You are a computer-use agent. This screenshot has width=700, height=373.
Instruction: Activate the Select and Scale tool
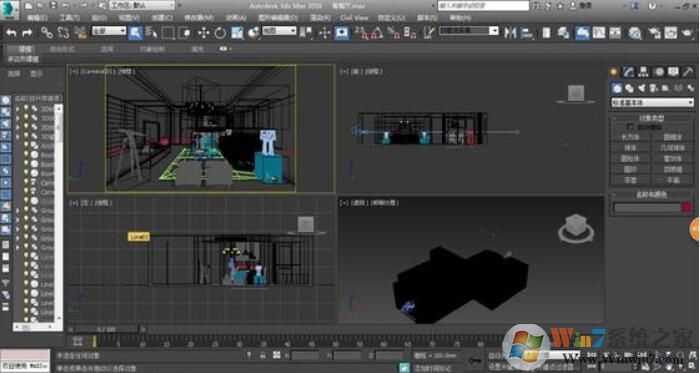tap(237, 32)
